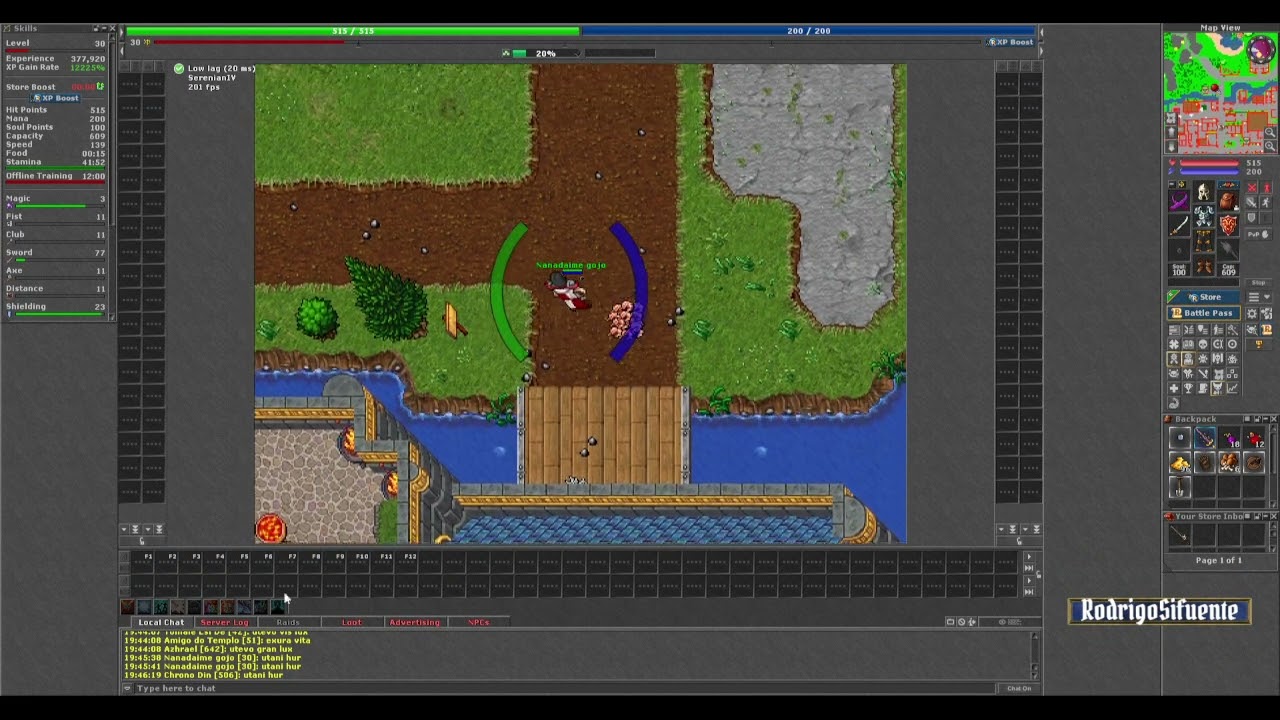The width and height of the screenshot is (1280, 720).
Task: Select the sword weapon slot
Action: click(x=1180, y=225)
